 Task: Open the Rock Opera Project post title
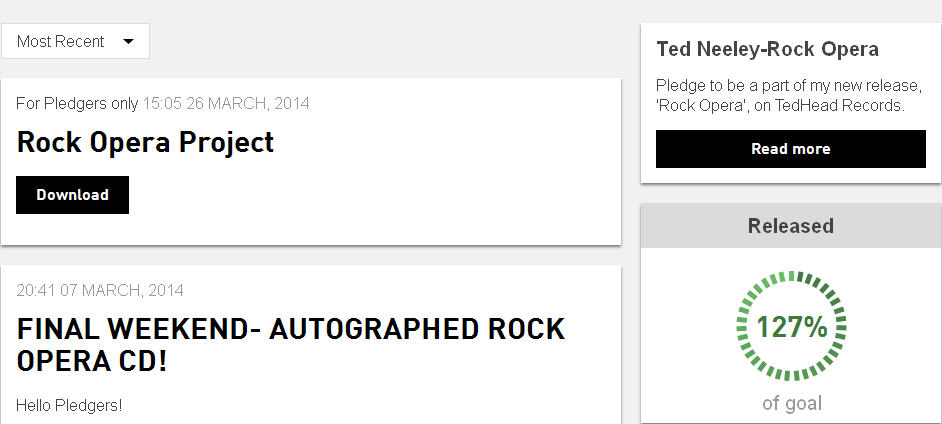click(x=145, y=143)
